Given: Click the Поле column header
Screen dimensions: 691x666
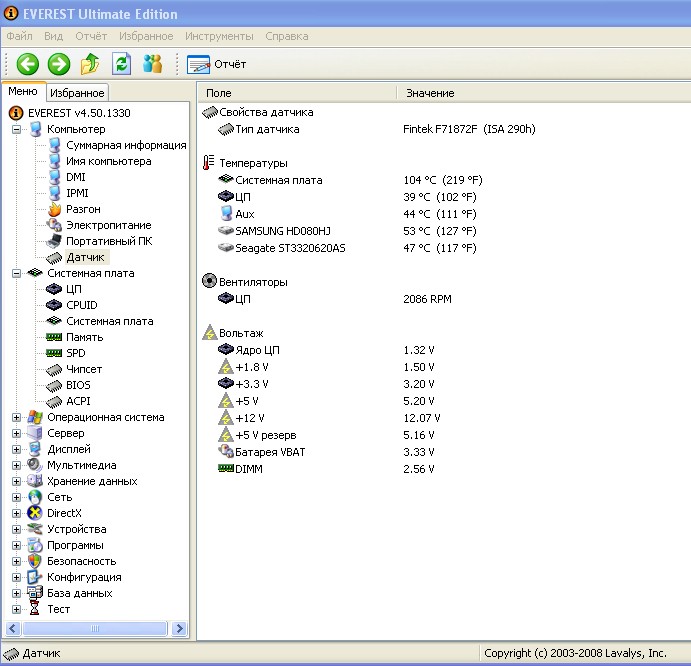Looking at the screenshot, I should [x=219, y=93].
